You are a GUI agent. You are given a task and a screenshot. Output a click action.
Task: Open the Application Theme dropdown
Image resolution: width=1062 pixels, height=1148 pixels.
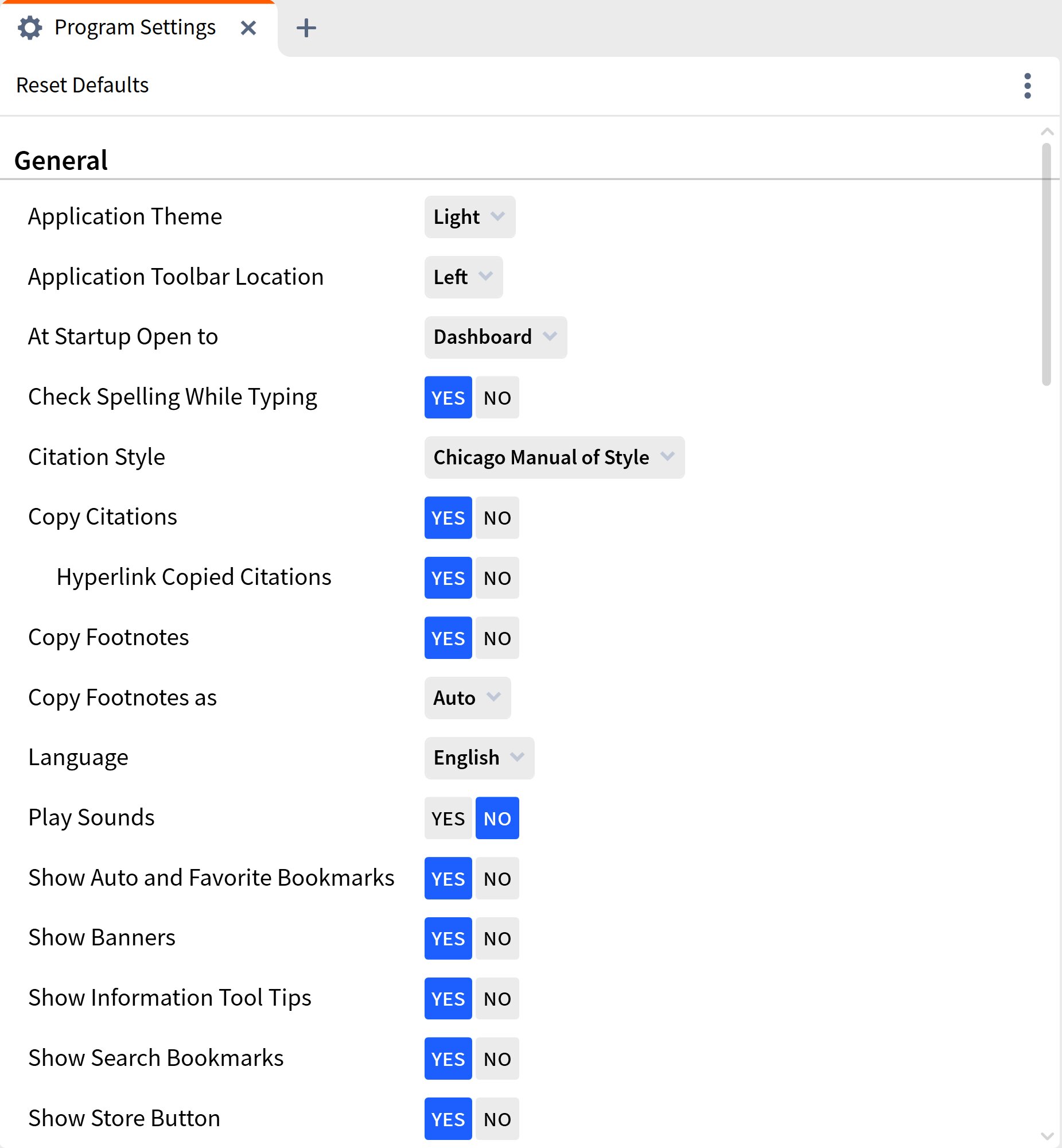(469, 217)
